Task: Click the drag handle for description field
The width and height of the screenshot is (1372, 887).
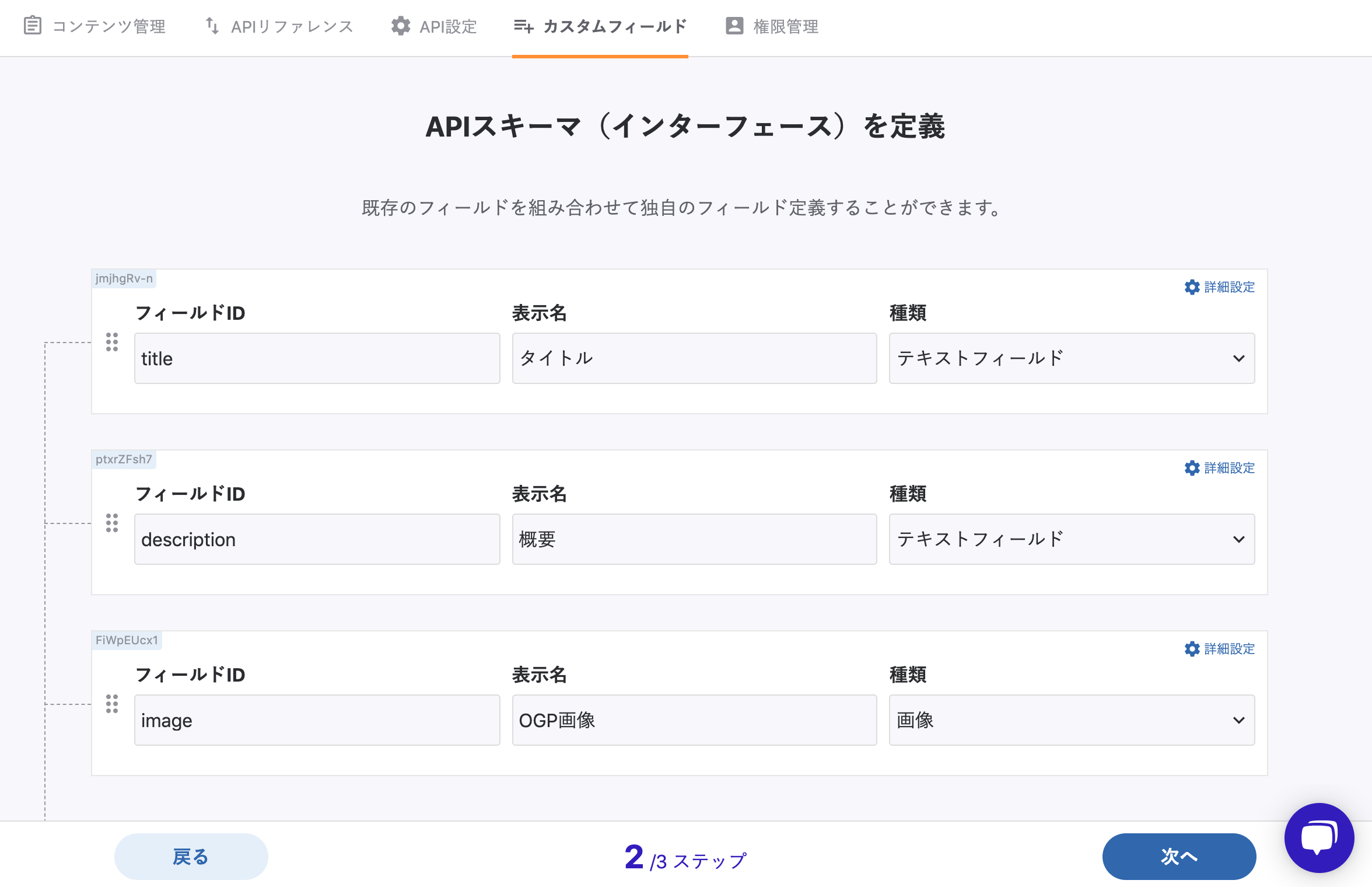Action: (112, 523)
